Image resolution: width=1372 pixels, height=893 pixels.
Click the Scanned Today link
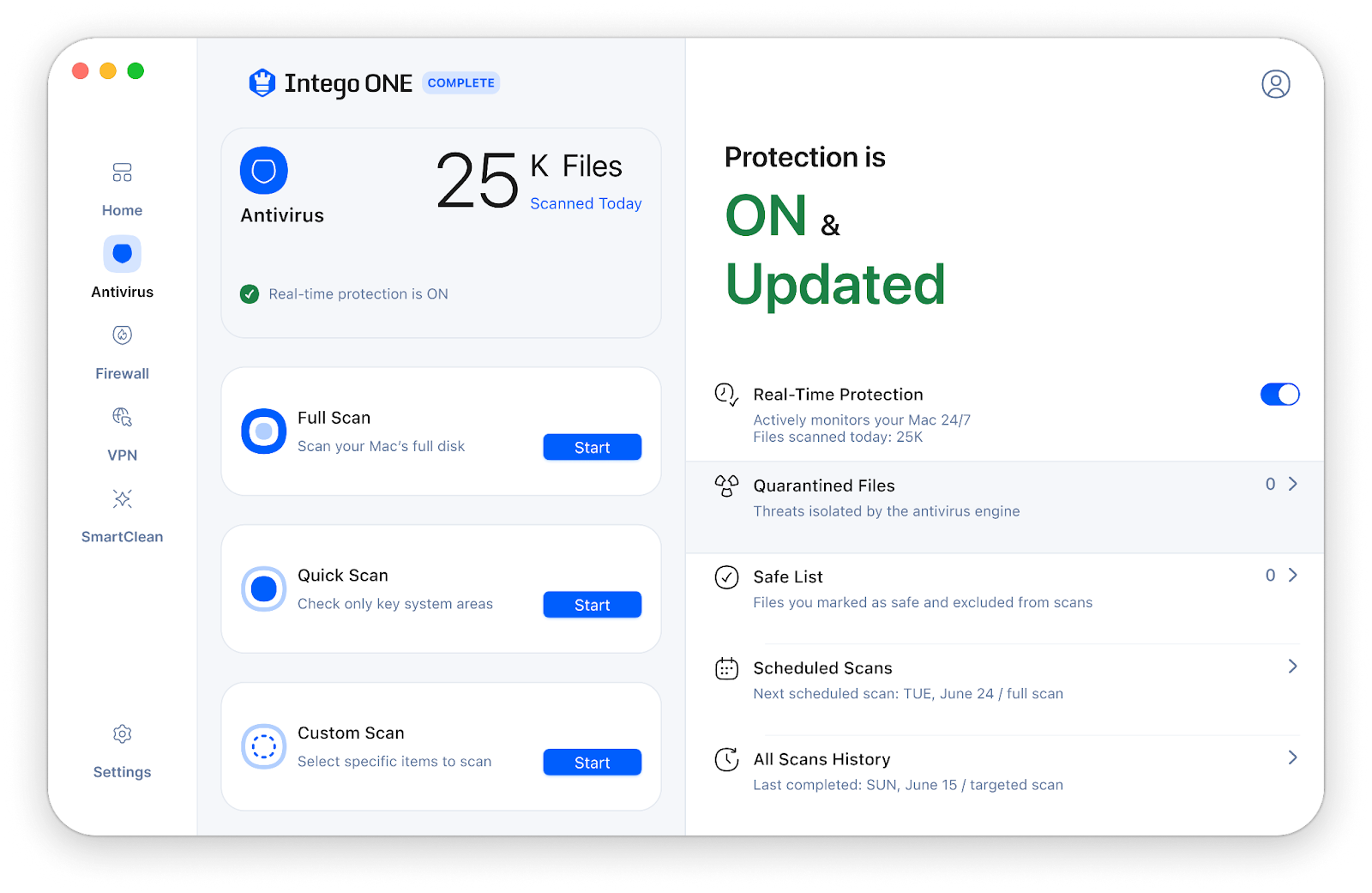tap(586, 203)
